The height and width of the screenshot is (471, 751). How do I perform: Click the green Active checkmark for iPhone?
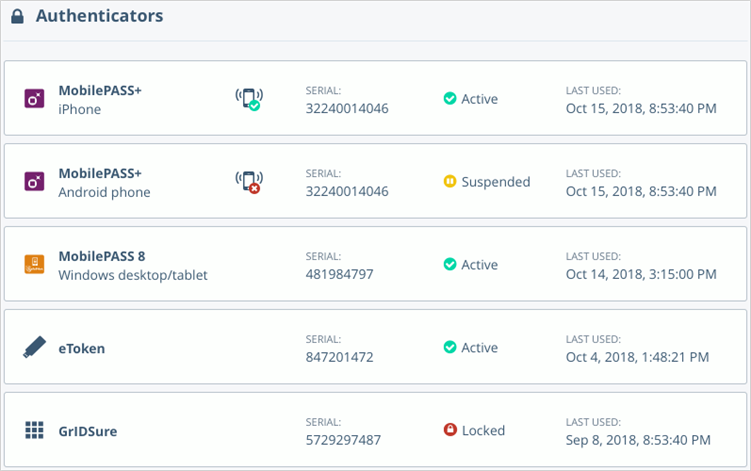tap(450, 99)
